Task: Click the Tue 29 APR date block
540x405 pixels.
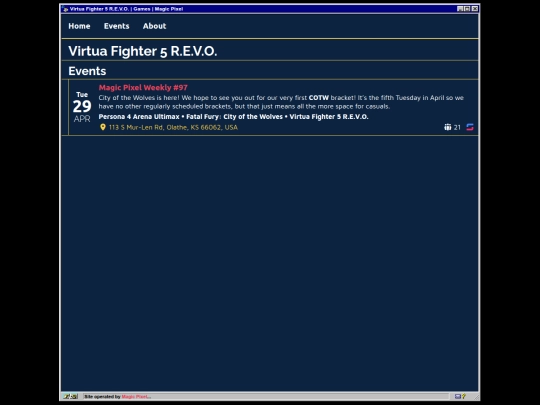Action: click(82, 107)
